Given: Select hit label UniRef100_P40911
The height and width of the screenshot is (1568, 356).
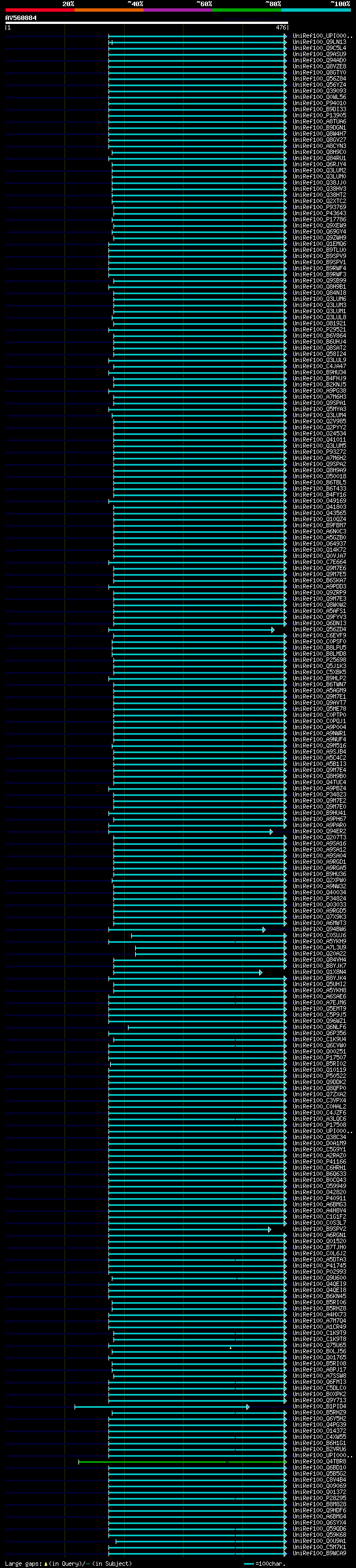Looking at the screenshot, I should (x=319, y=1199).
